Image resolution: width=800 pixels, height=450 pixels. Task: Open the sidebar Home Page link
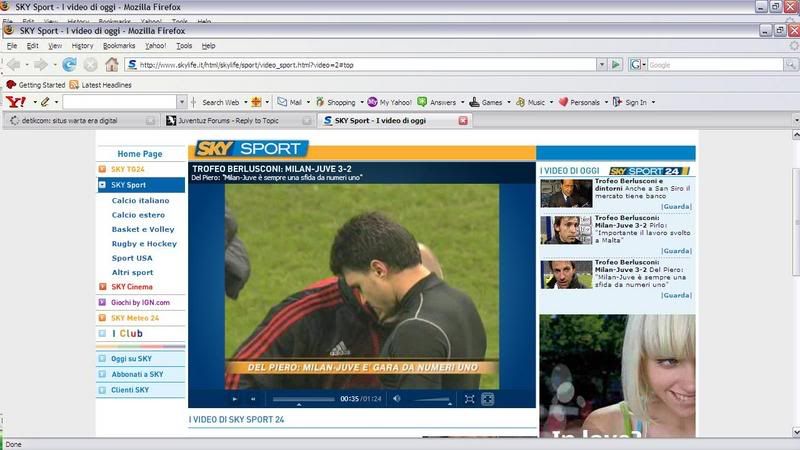point(140,154)
